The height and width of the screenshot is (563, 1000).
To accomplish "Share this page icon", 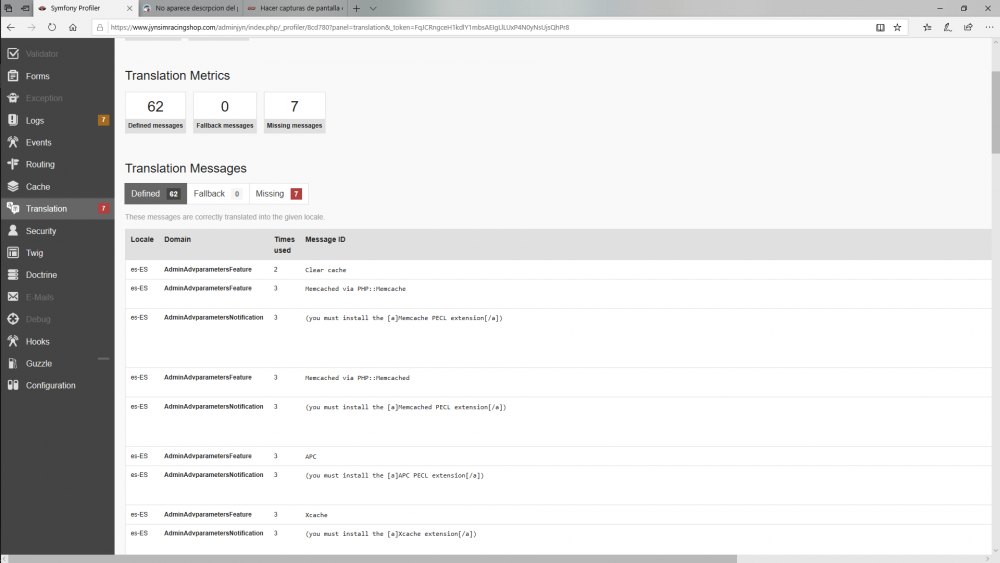I will pos(968,27).
